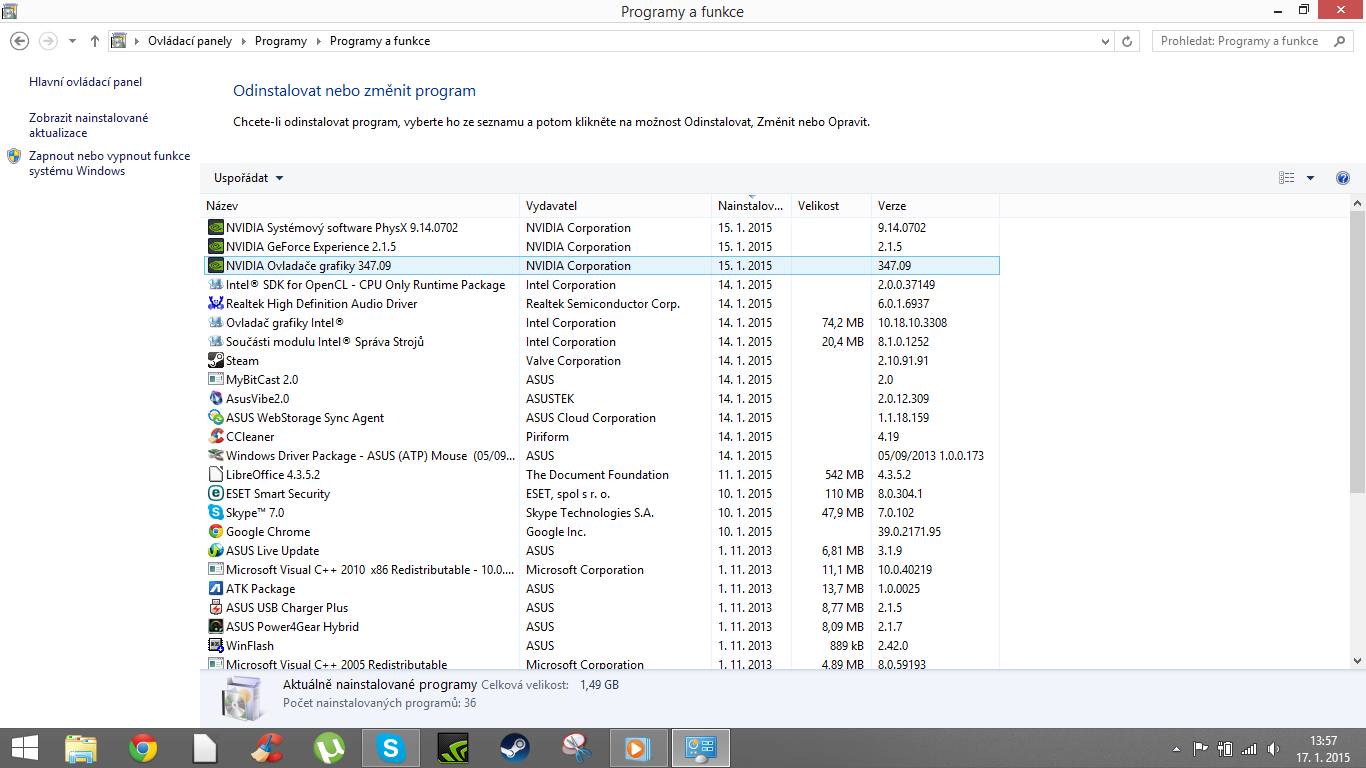Screen dimensions: 1366x768
Task: Click Ovládací panely breadcrumb
Action: (x=190, y=41)
